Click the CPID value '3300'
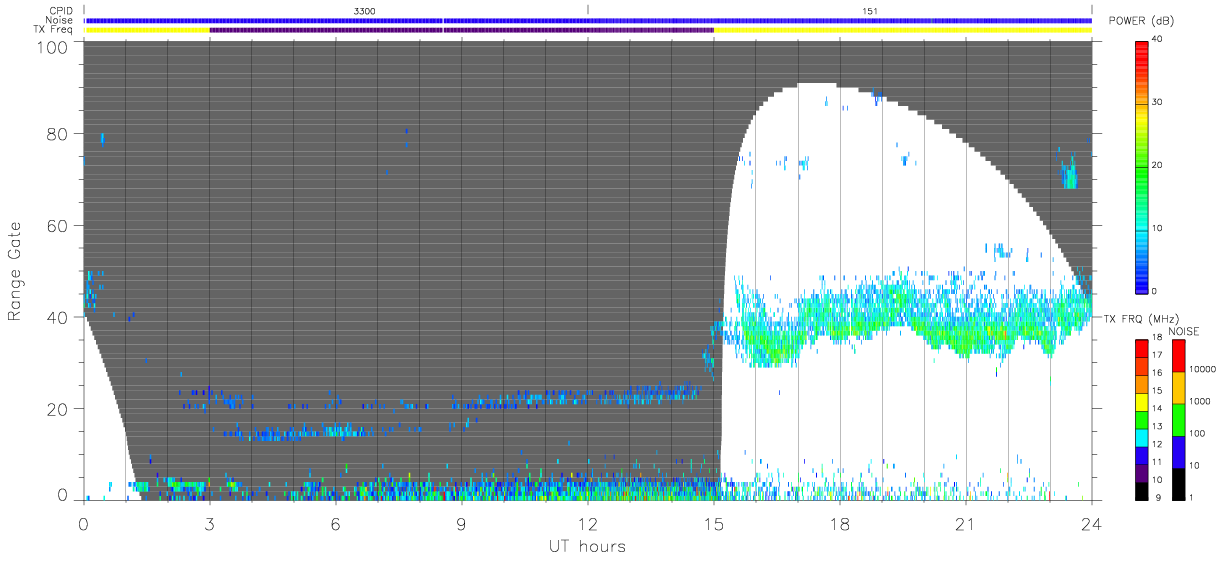 click(x=366, y=10)
